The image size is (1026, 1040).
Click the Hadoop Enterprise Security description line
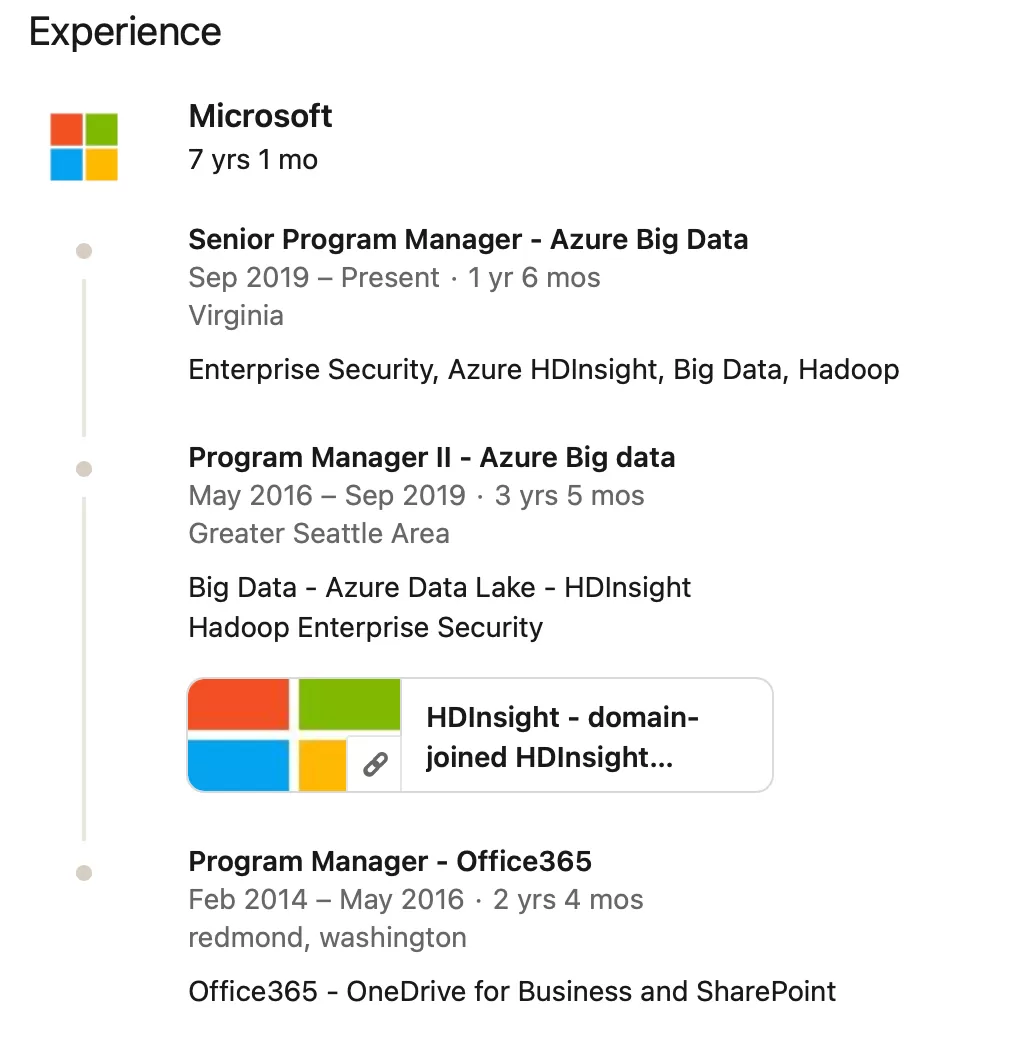coord(365,627)
